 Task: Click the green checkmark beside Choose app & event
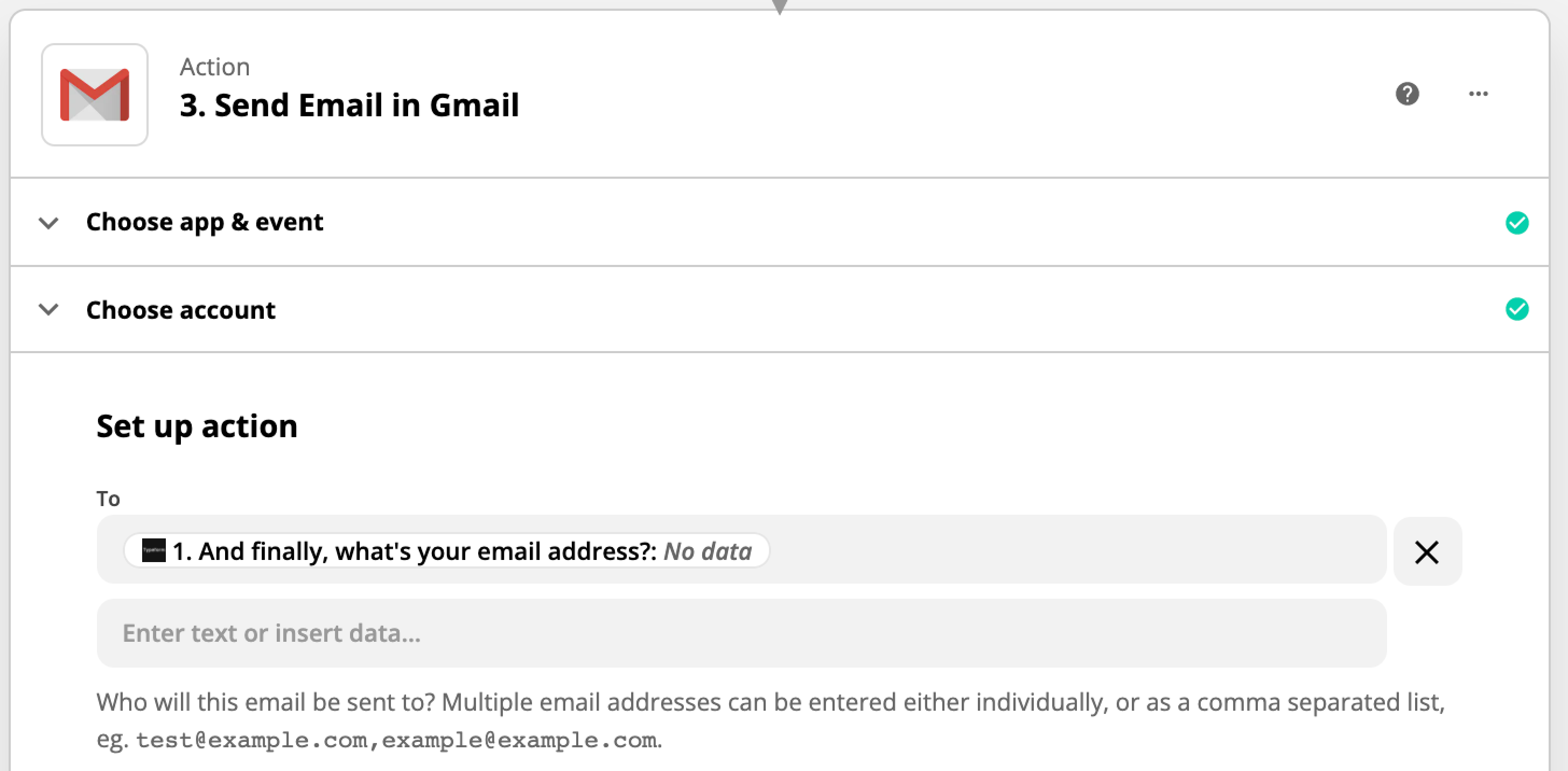pyautogui.click(x=1517, y=223)
